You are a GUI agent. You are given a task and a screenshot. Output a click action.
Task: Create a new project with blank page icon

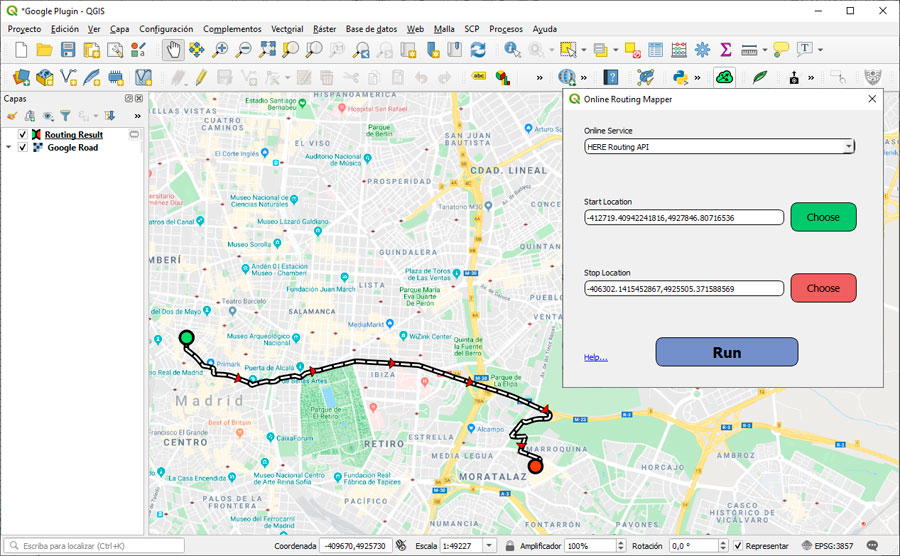point(21,50)
